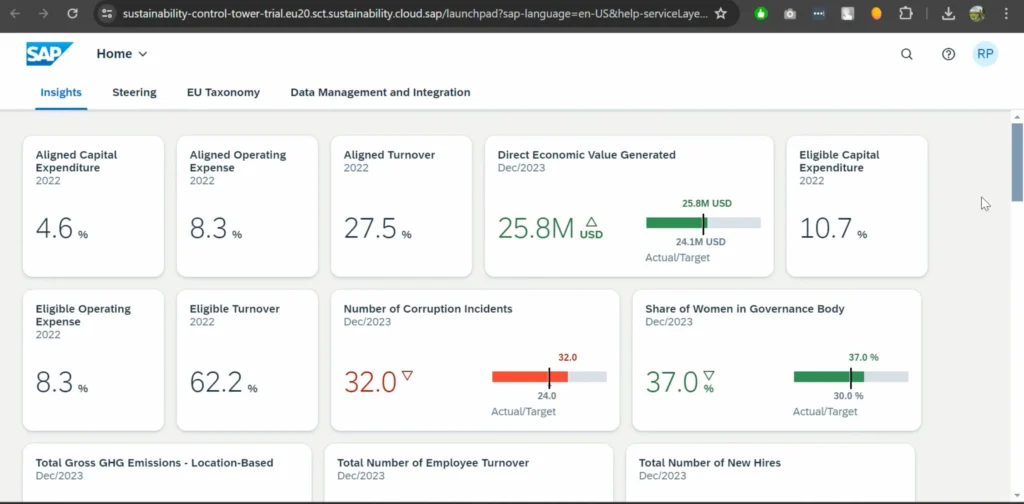Focus the browser address bar URL
The height and width of the screenshot is (504, 1024).
(414, 13)
